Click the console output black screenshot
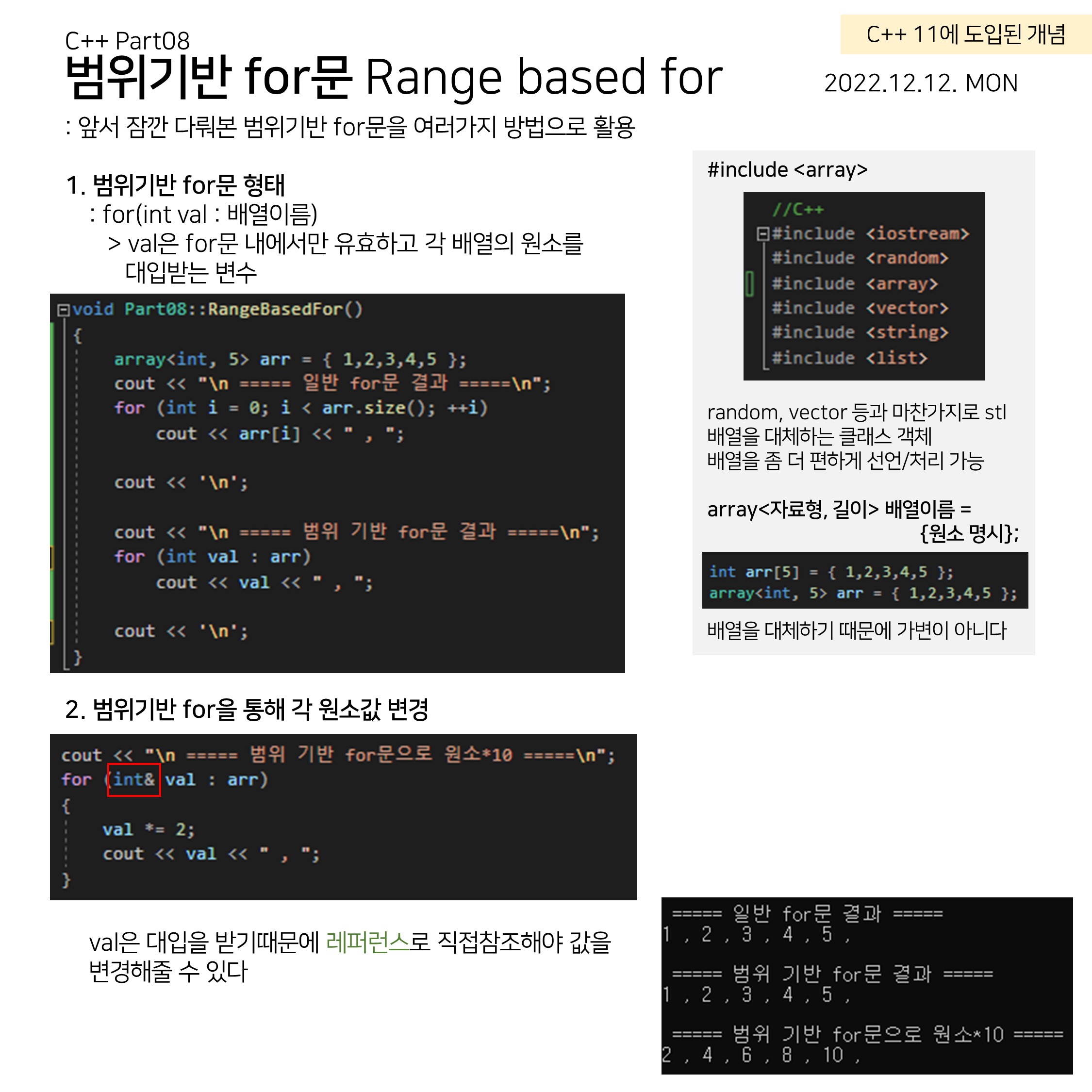The height and width of the screenshot is (1092, 1092). pyautogui.click(x=866, y=985)
